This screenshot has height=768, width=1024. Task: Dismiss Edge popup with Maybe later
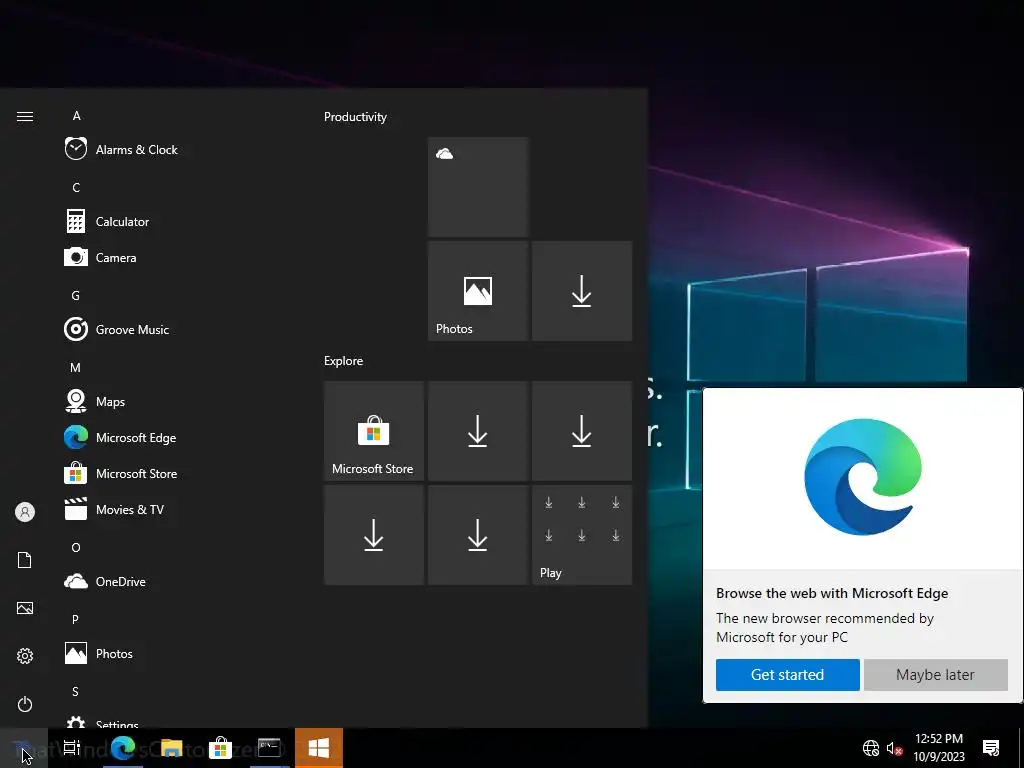pyautogui.click(x=935, y=675)
